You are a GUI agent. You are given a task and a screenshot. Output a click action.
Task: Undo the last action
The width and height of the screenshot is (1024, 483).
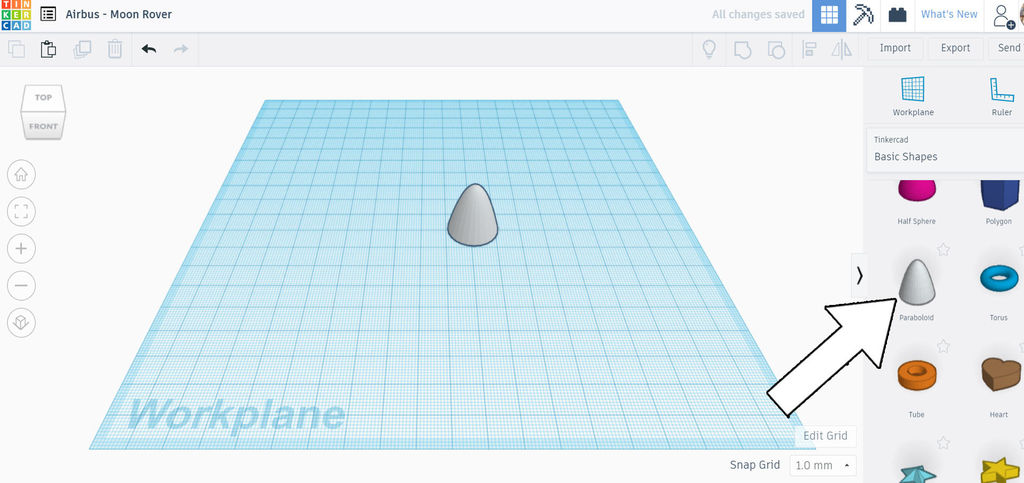coord(149,49)
